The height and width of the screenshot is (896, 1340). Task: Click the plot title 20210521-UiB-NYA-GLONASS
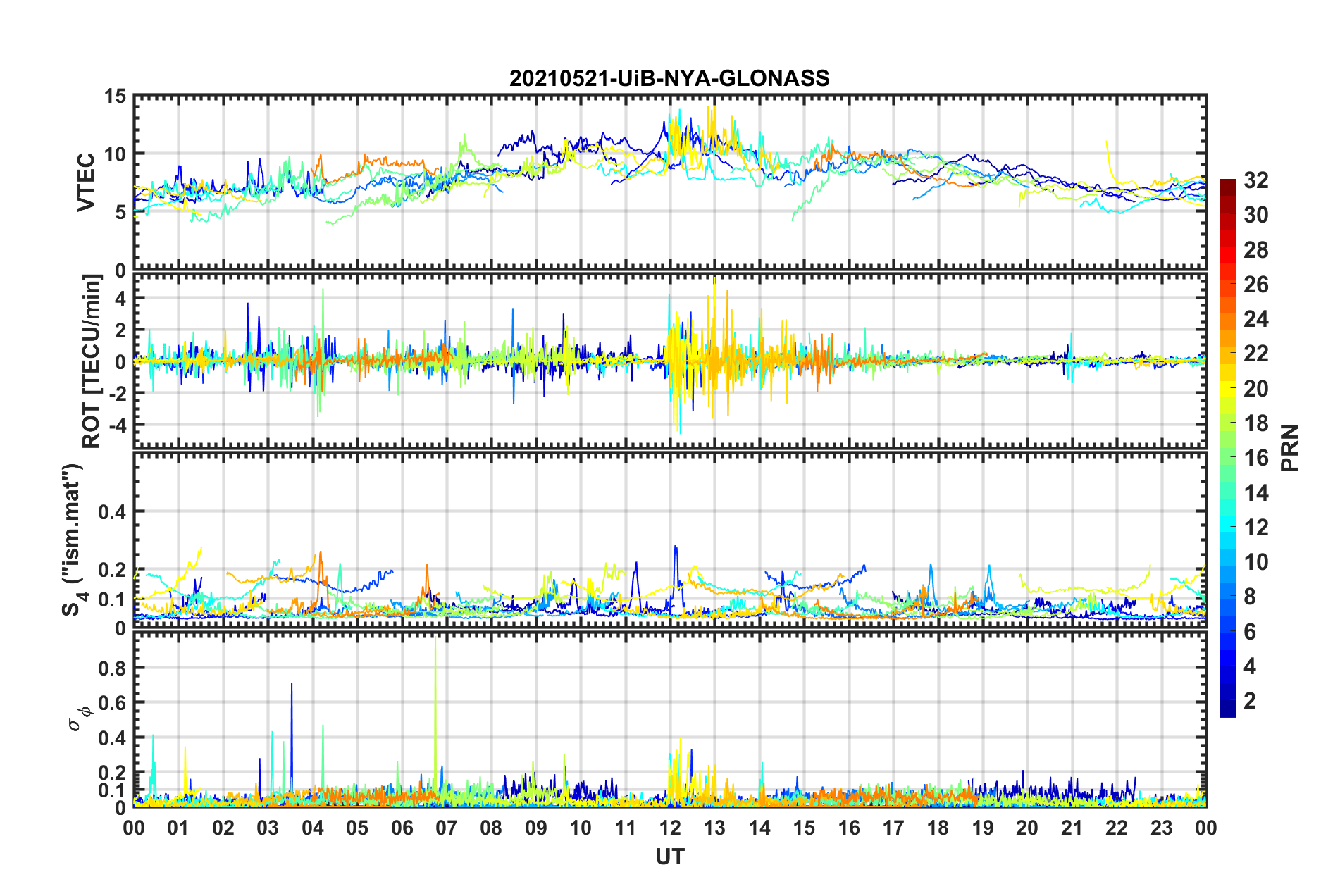669,78
